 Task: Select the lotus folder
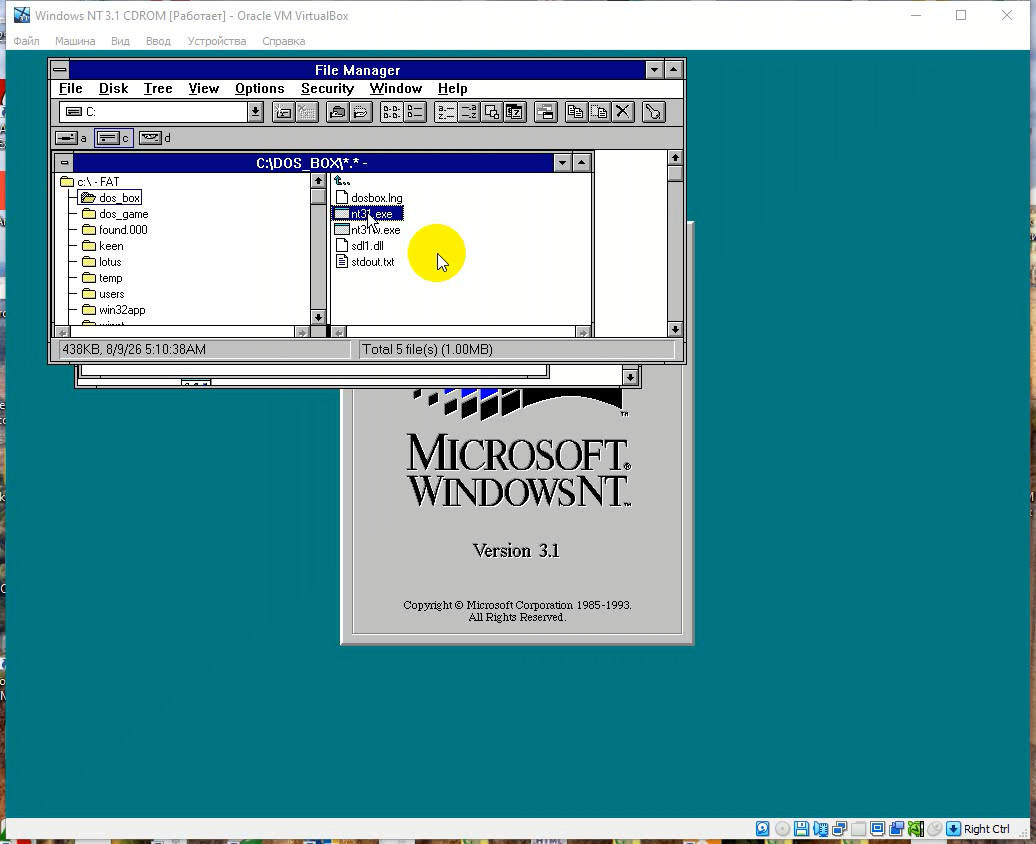coord(102,262)
